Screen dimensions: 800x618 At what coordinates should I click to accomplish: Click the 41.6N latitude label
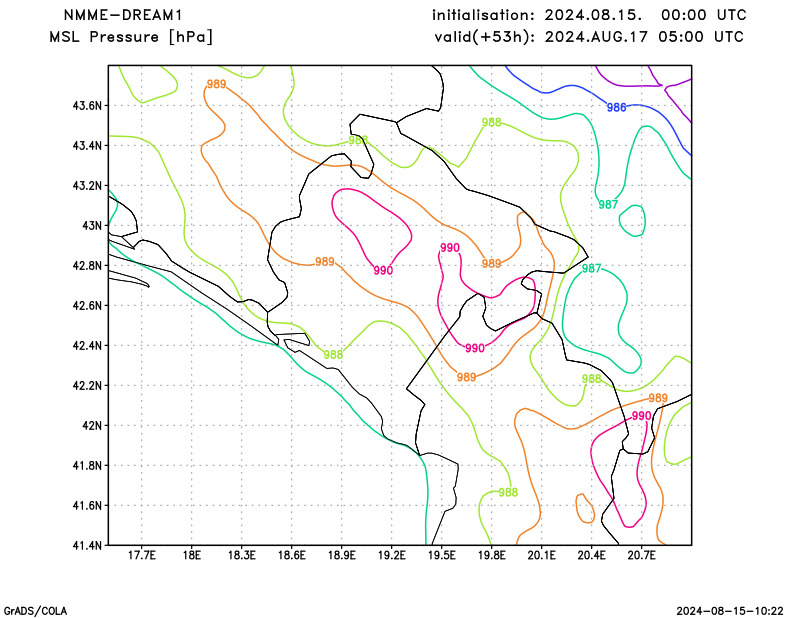pyautogui.click(x=87, y=505)
